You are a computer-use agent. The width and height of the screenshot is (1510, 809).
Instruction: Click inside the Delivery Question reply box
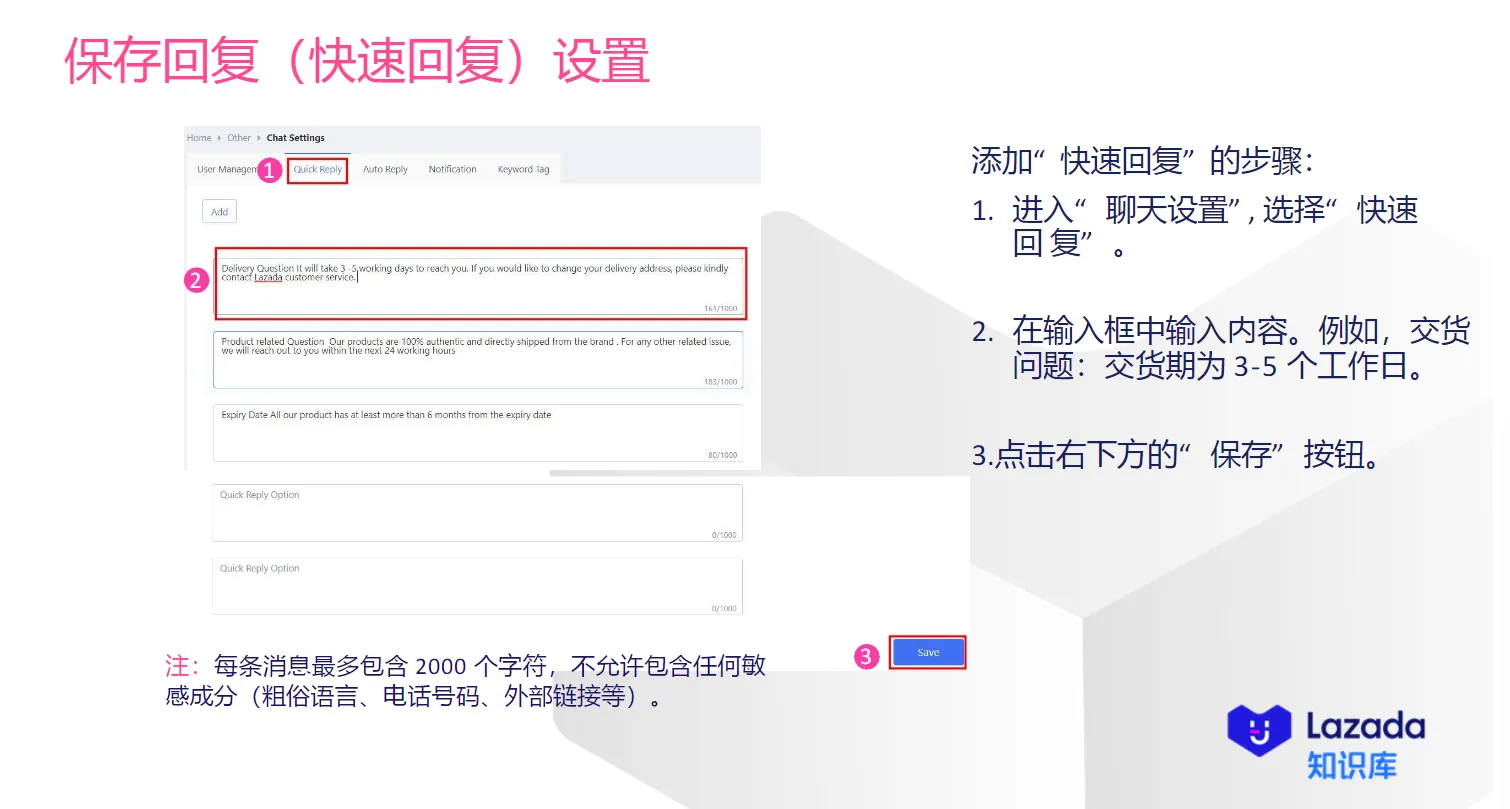click(x=477, y=283)
